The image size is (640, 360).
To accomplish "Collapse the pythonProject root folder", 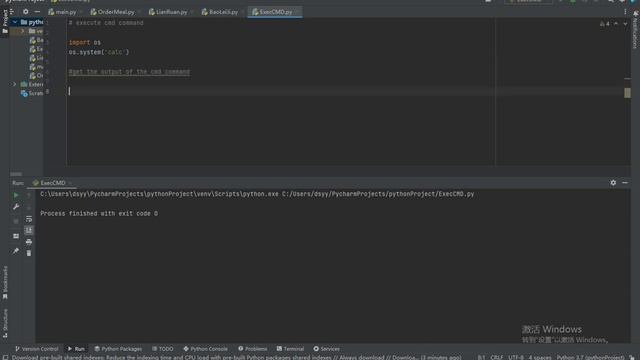I will tap(15, 22).
